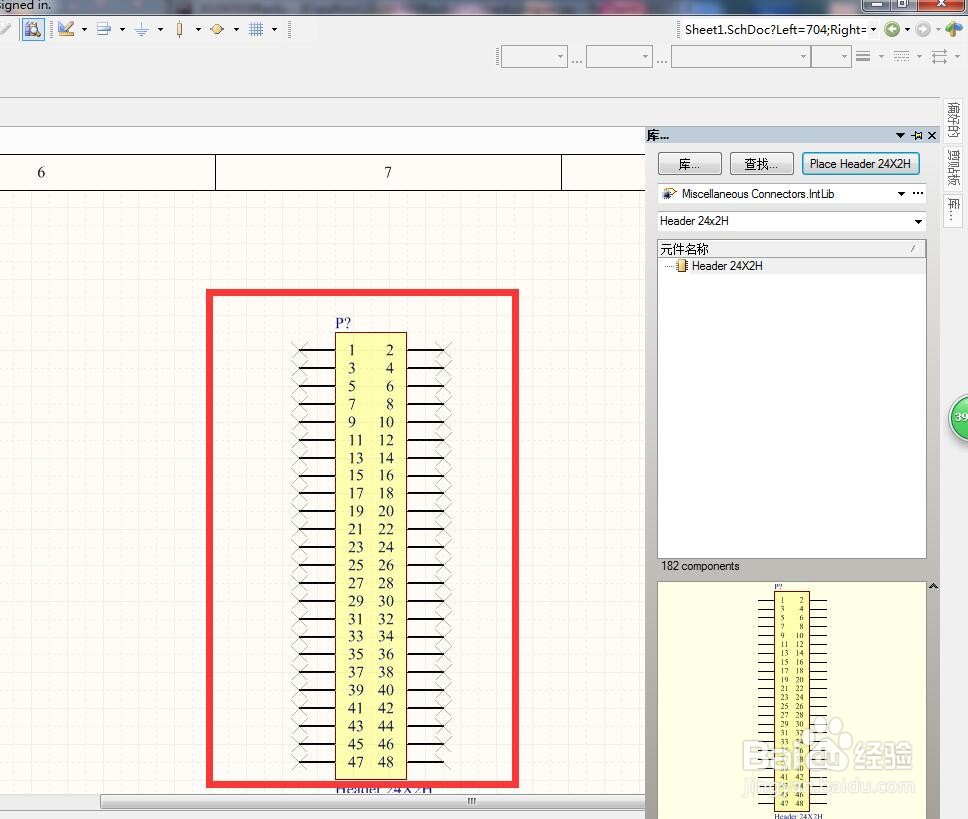Expand the Header 24x2H filter dropdown
The height and width of the screenshot is (819, 968).
click(x=919, y=222)
